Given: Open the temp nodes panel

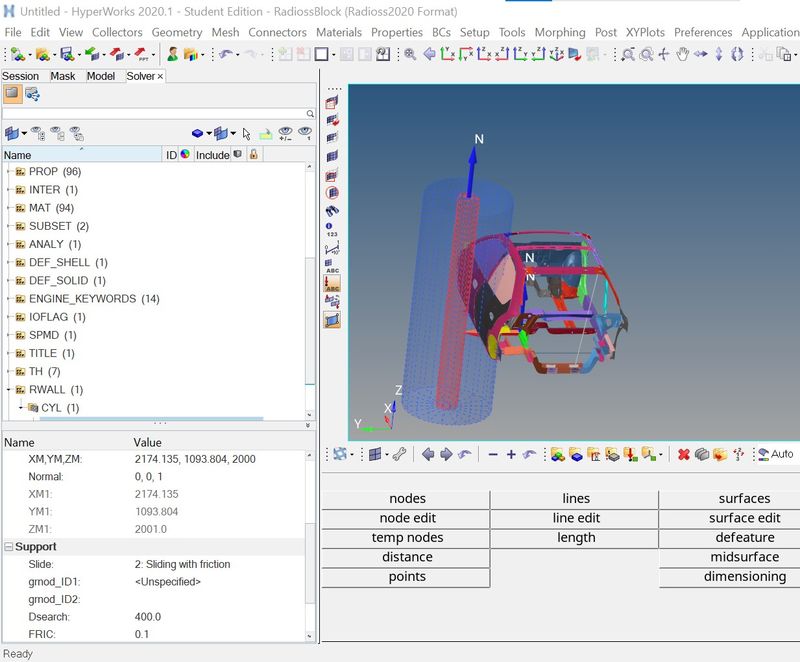Looking at the screenshot, I should (407, 538).
